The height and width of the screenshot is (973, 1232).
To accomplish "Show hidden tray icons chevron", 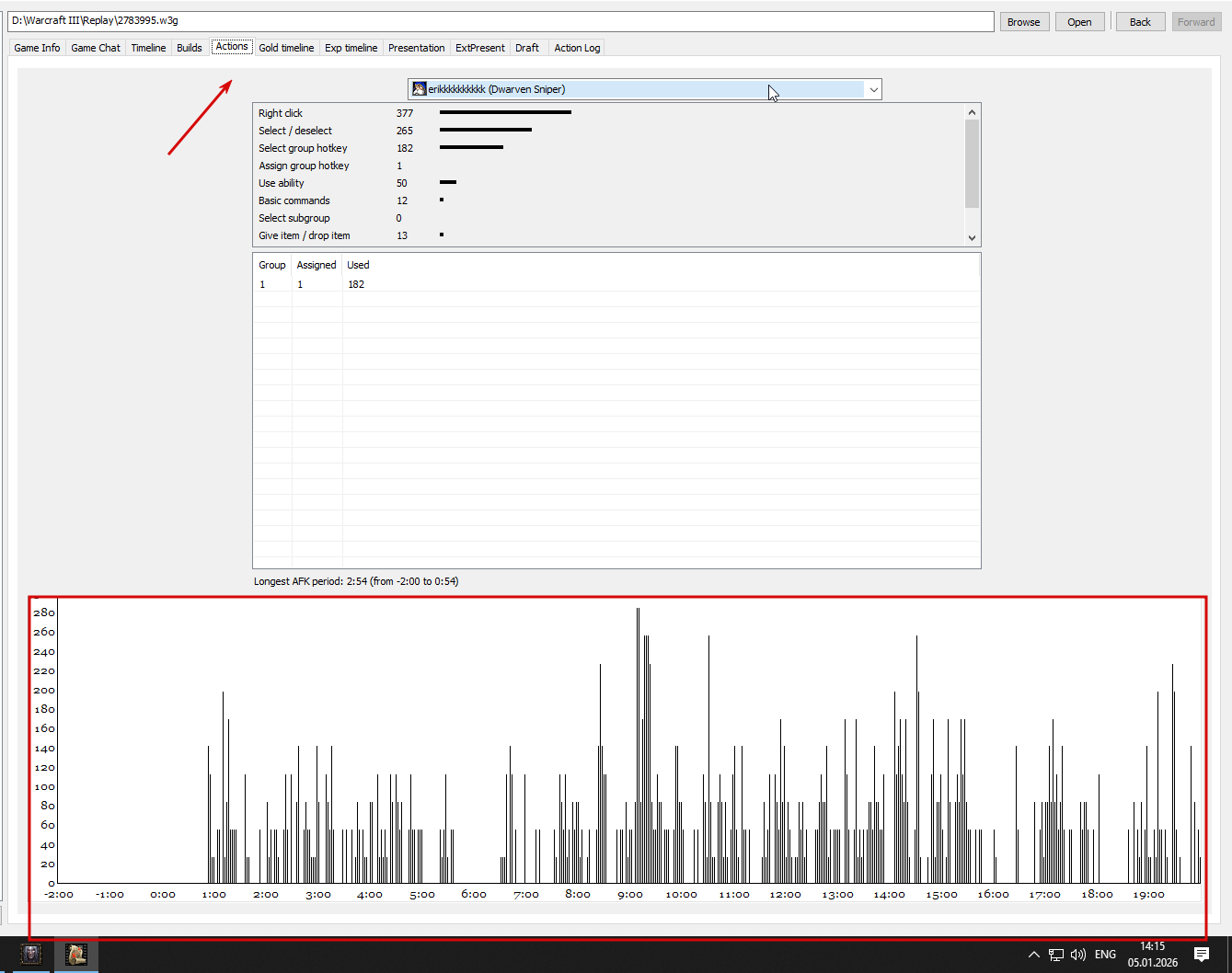I will click(x=1033, y=955).
